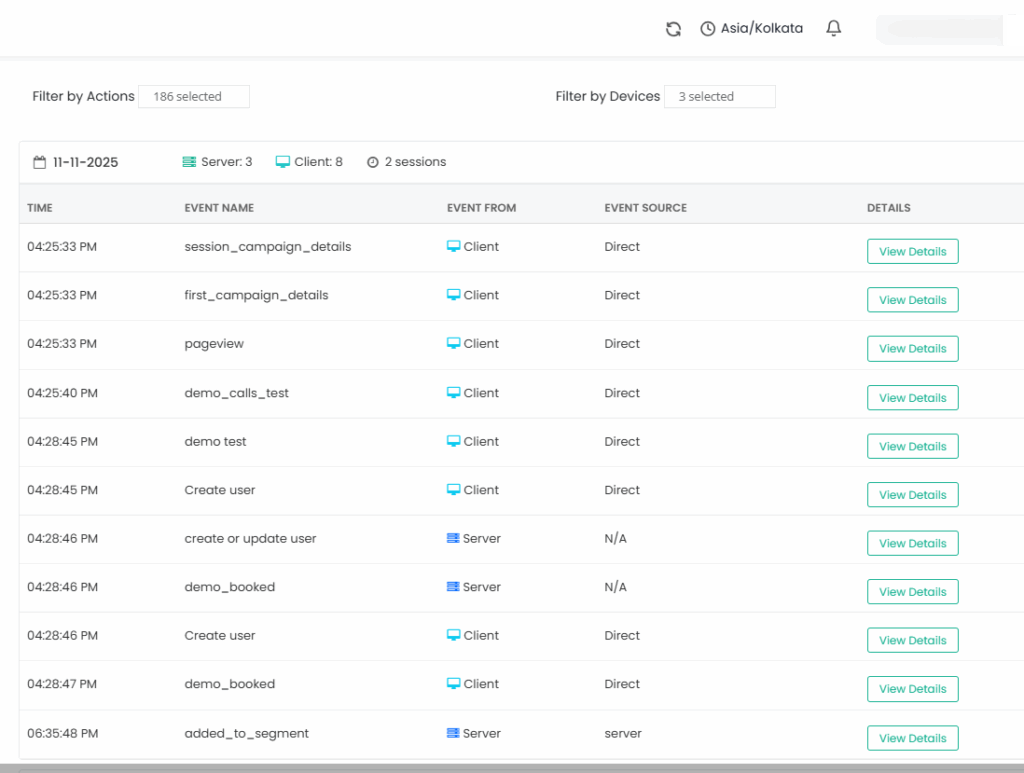The width and height of the screenshot is (1024, 773).
Task: Open notifications via the bell icon
Action: [833, 28]
